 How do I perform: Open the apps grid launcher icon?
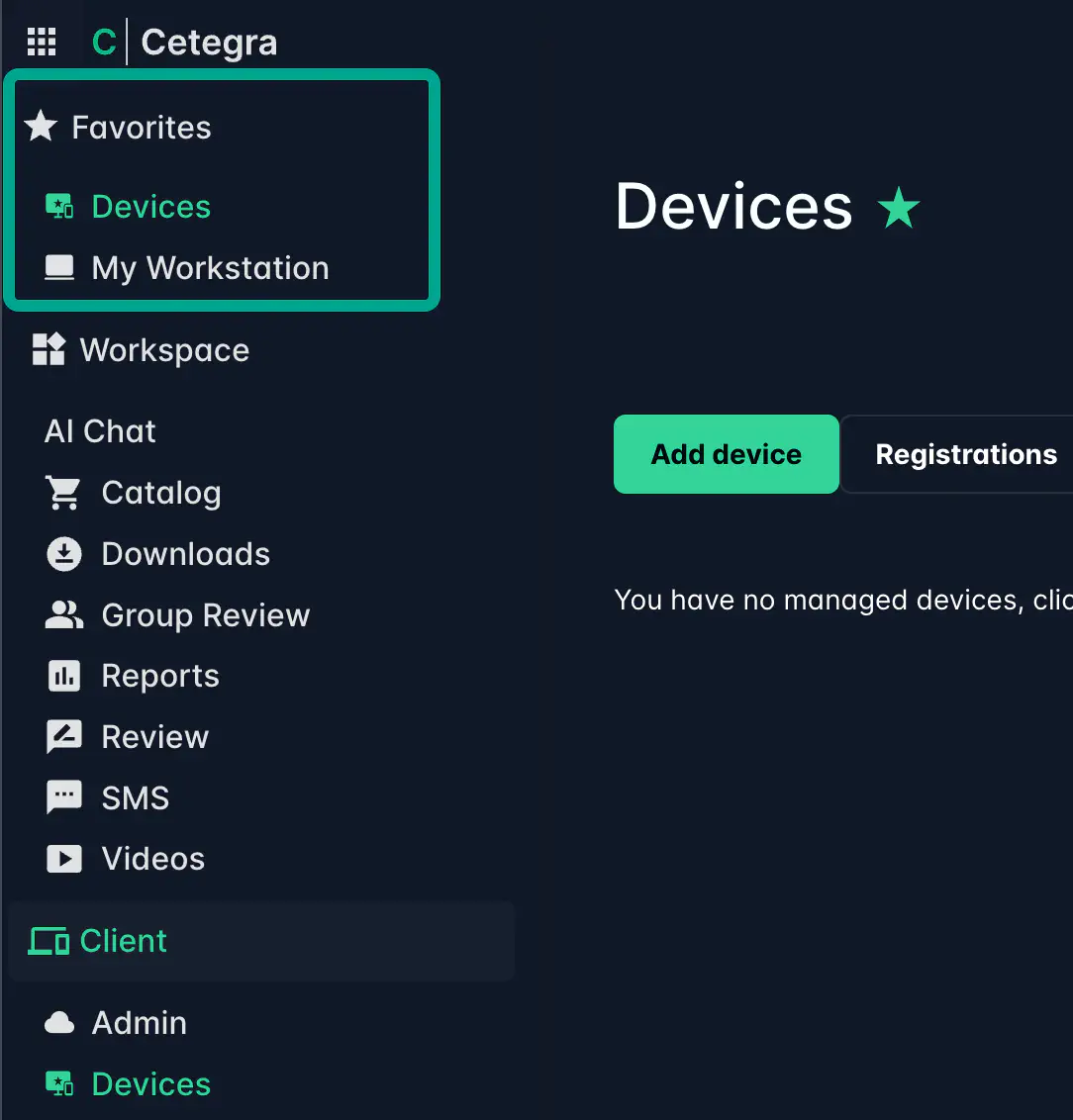click(42, 43)
